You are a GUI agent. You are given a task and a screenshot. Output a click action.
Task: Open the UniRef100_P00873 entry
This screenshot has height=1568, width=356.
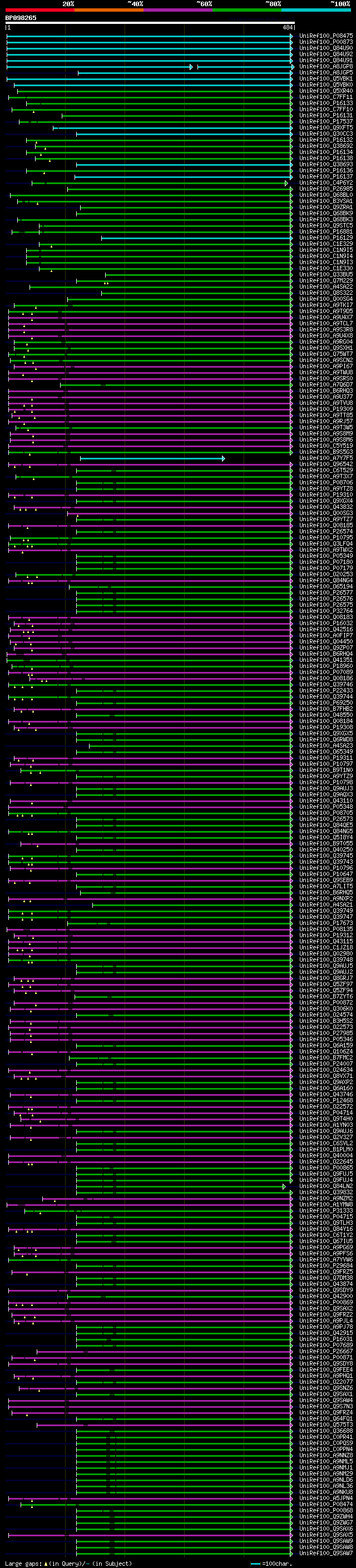pos(326,43)
